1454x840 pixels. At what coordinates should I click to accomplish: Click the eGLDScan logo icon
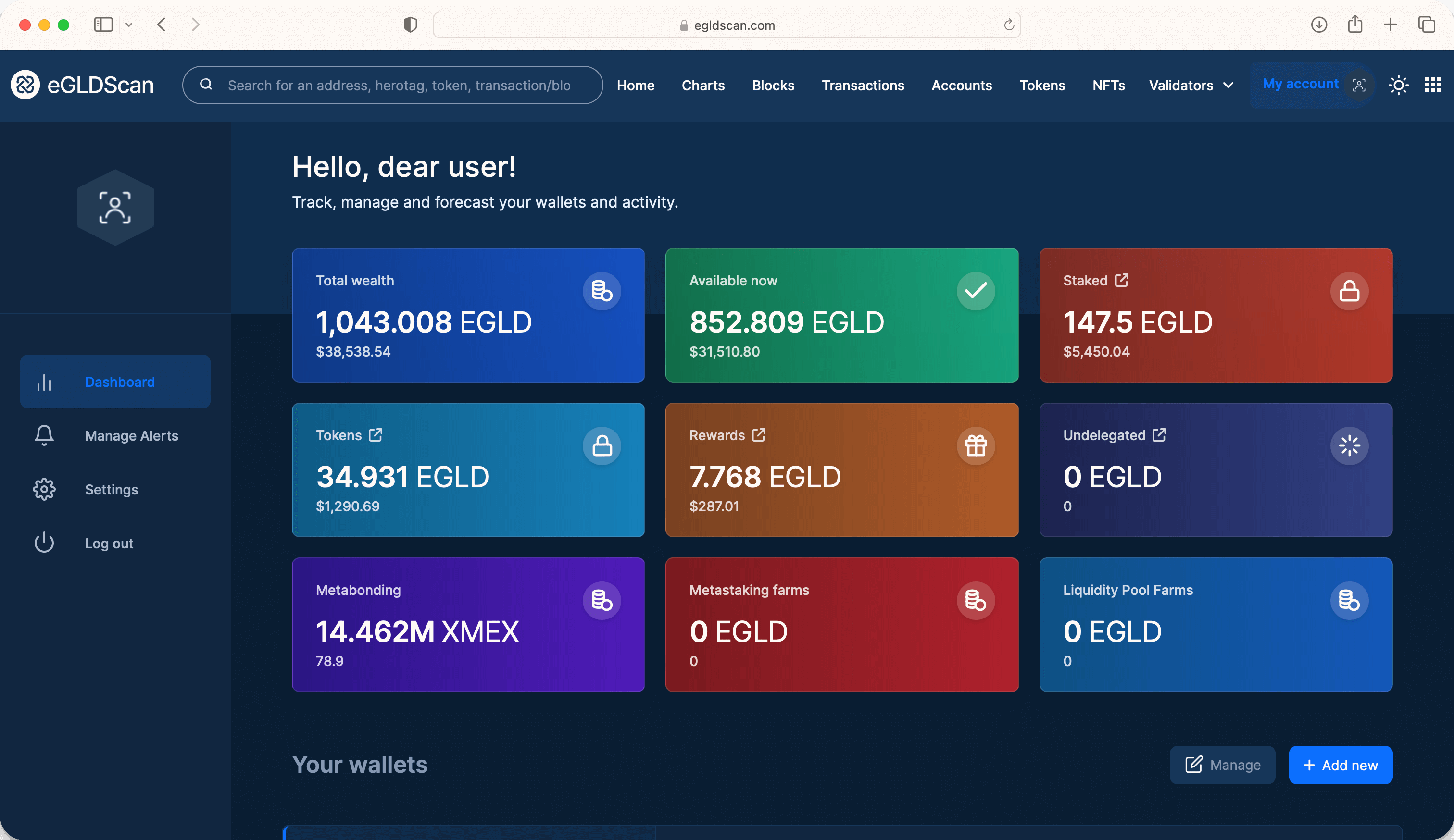point(25,85)
